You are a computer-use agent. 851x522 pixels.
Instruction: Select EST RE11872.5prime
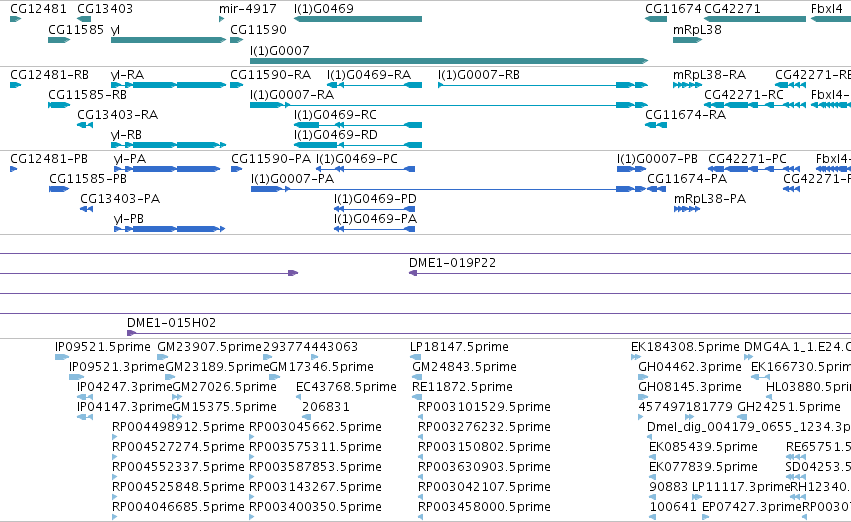pos(462,387)
